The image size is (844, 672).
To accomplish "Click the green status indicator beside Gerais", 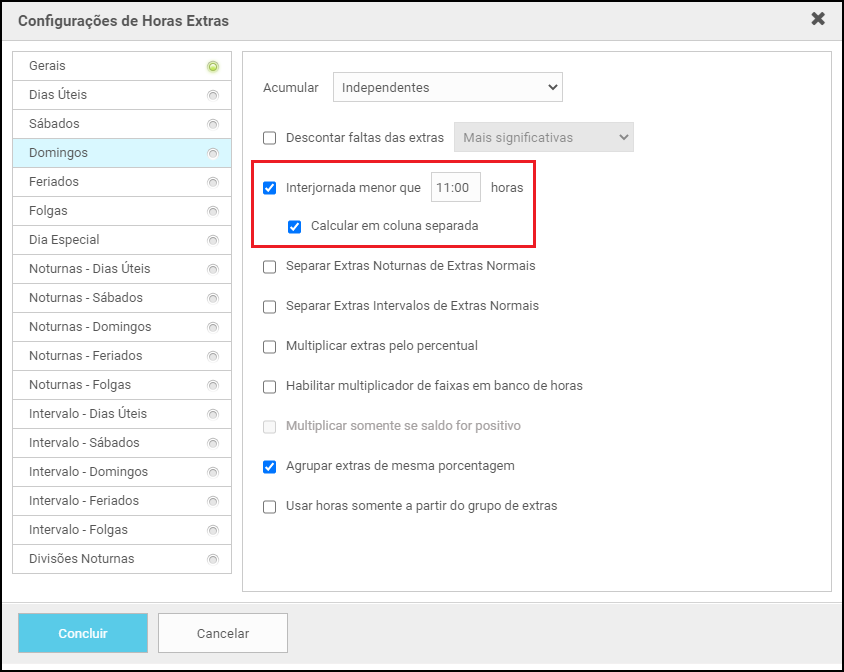I will (212, 67).
